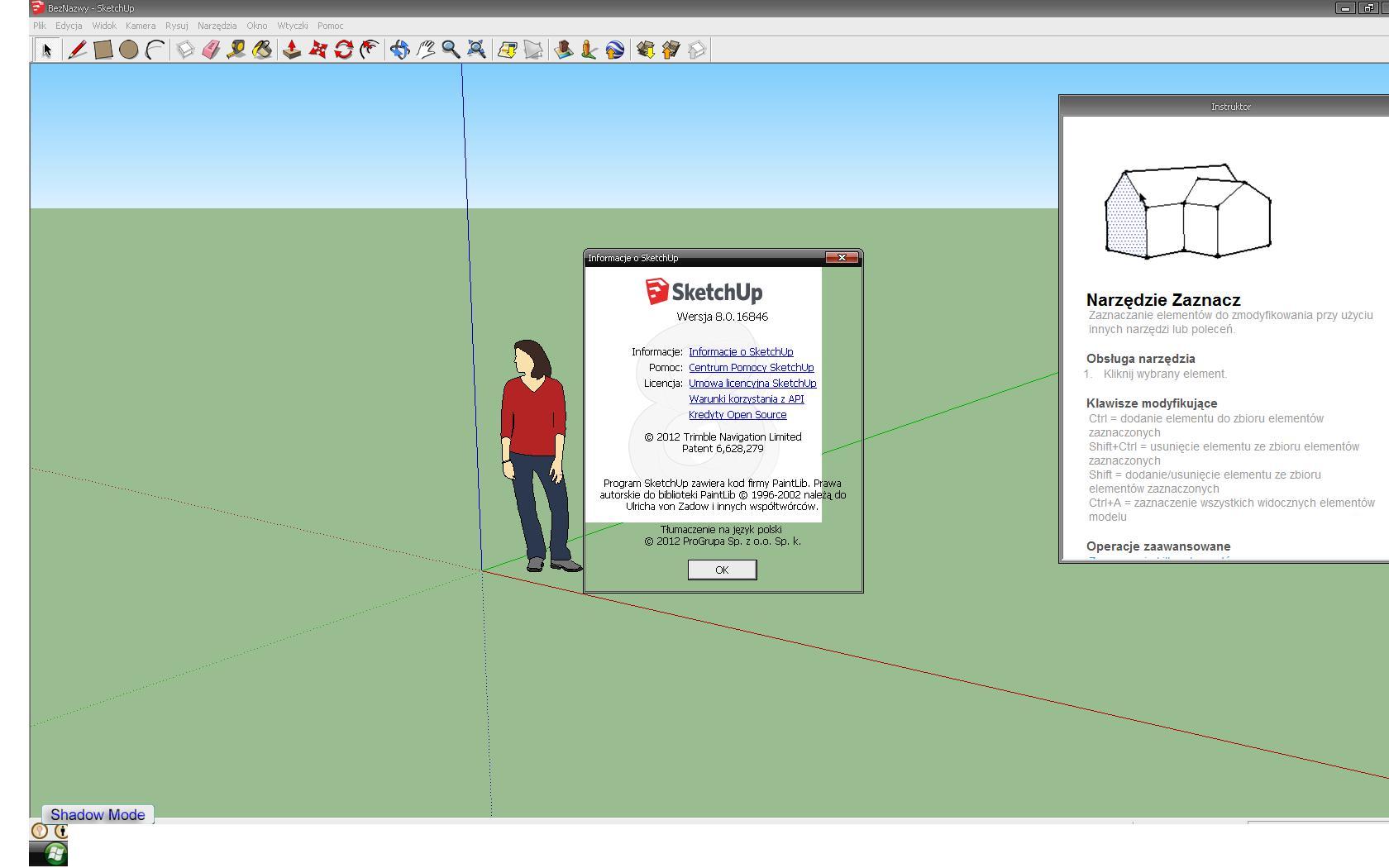This screenshot has width=1389, height=868.
Task: Close the Informacje o SketchUp dialog
Action: pyautogui.click(x=842, y=258)
